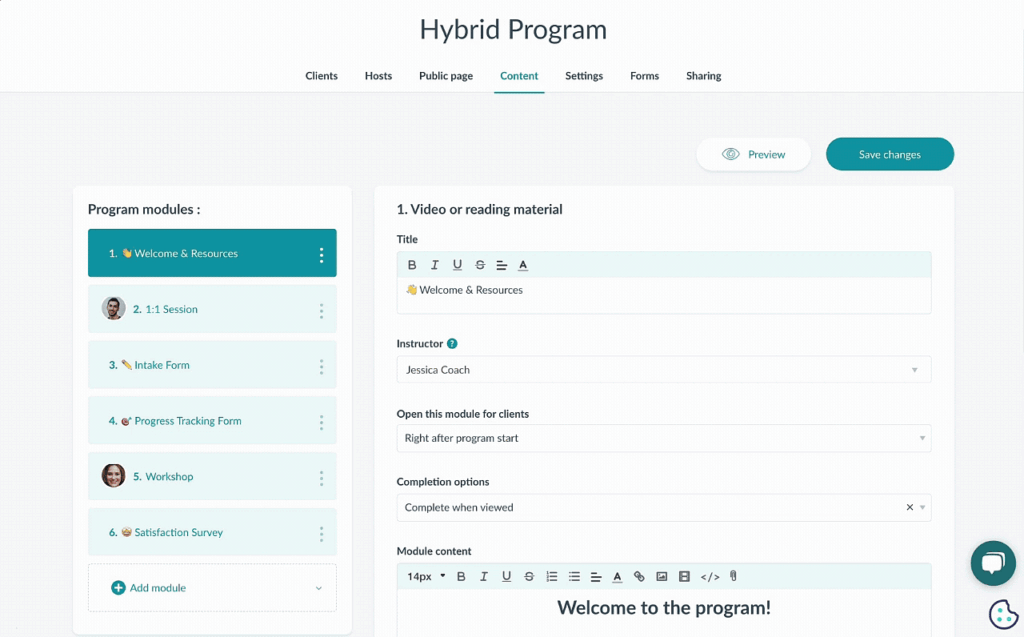Open the code view in module content toolbar

tap(710, 577)
